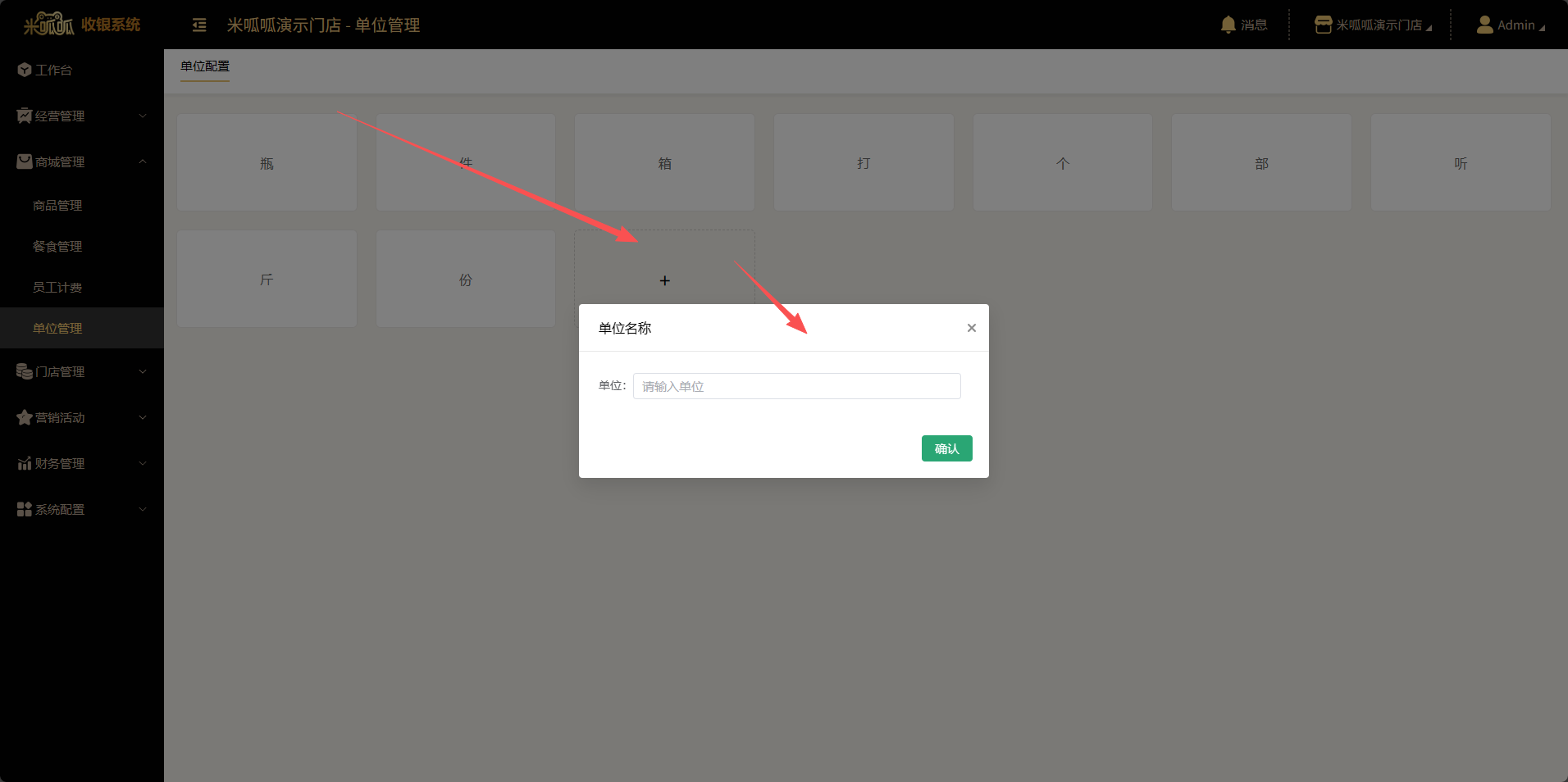Click the 财务管理 bar chart icon
Image resolution: width=1568 pixels, height=782 pixels.
point(24,464)
